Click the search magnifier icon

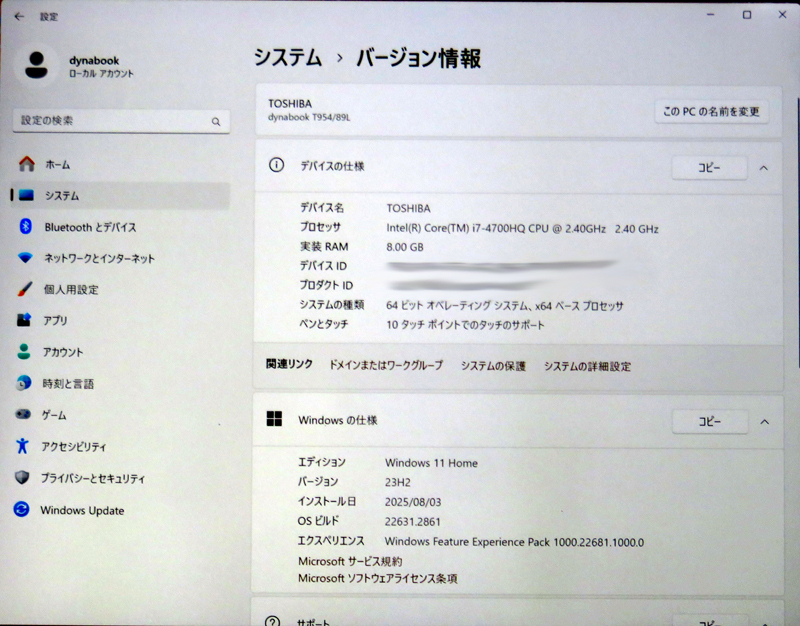pyautogui.click(x=216, y=121)
